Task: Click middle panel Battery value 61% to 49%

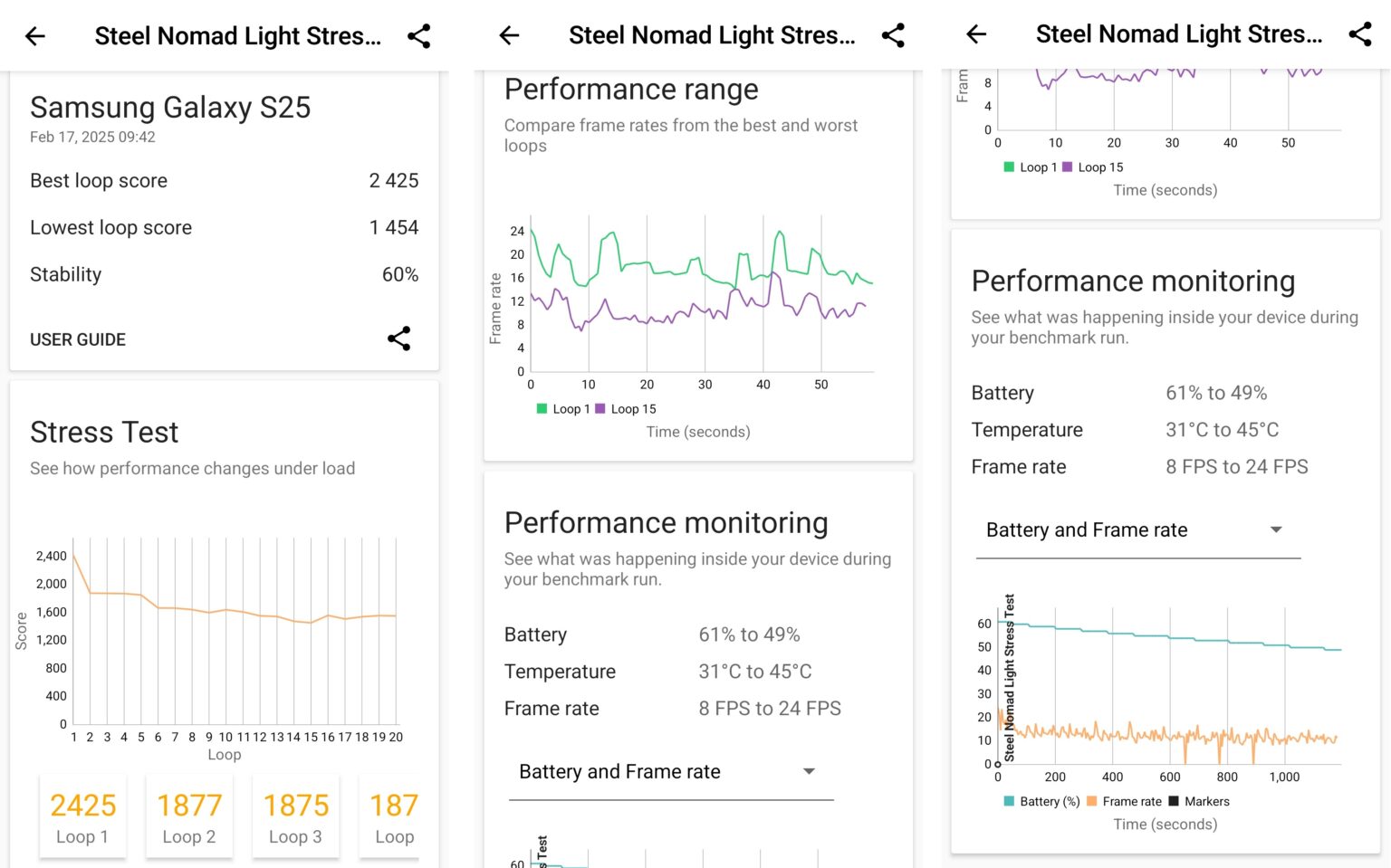Action: pos(749,634)
